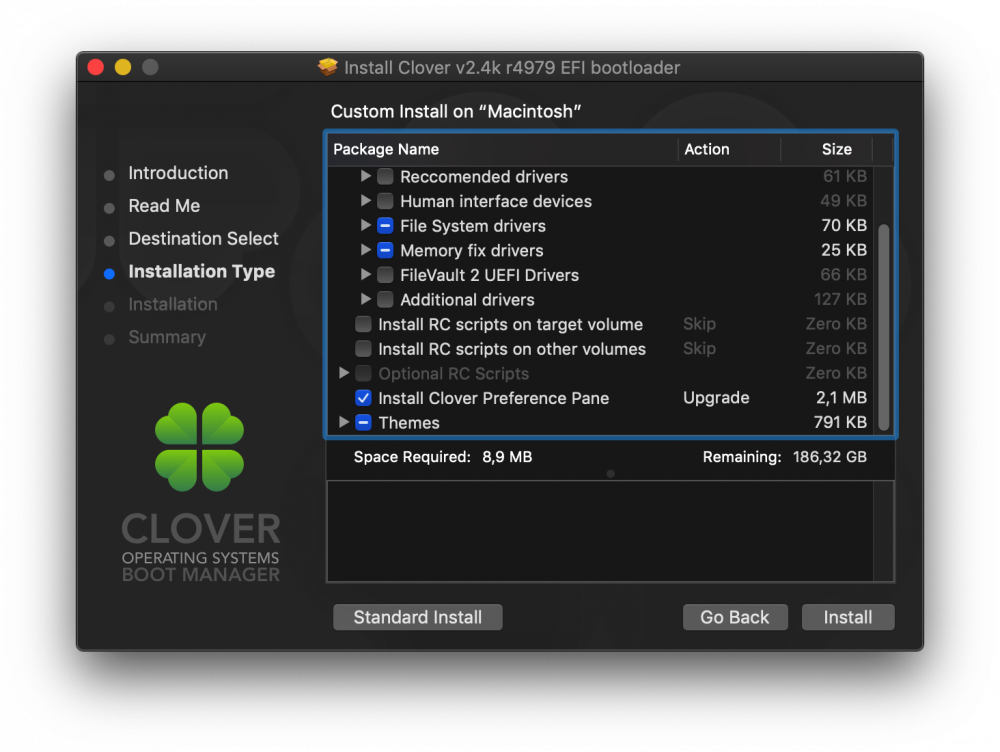Uncheck Install Clover Preference Pane
This screenshot has height=752, width=1000.
pyautogui.click(x=364, y=398)
